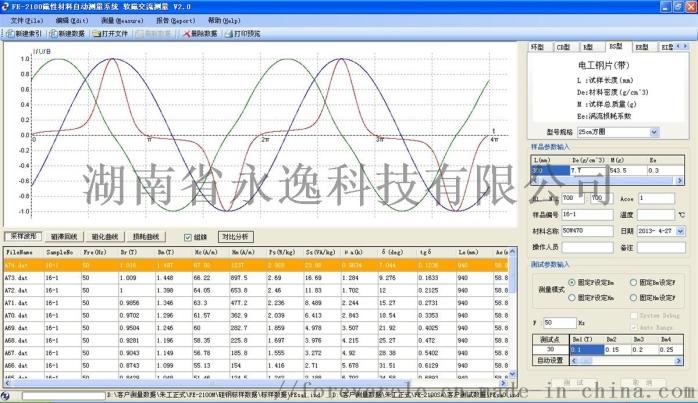Click the 新建数据 (new data) toolbar icon
This screenshot has height=403, width=698.
54,34
